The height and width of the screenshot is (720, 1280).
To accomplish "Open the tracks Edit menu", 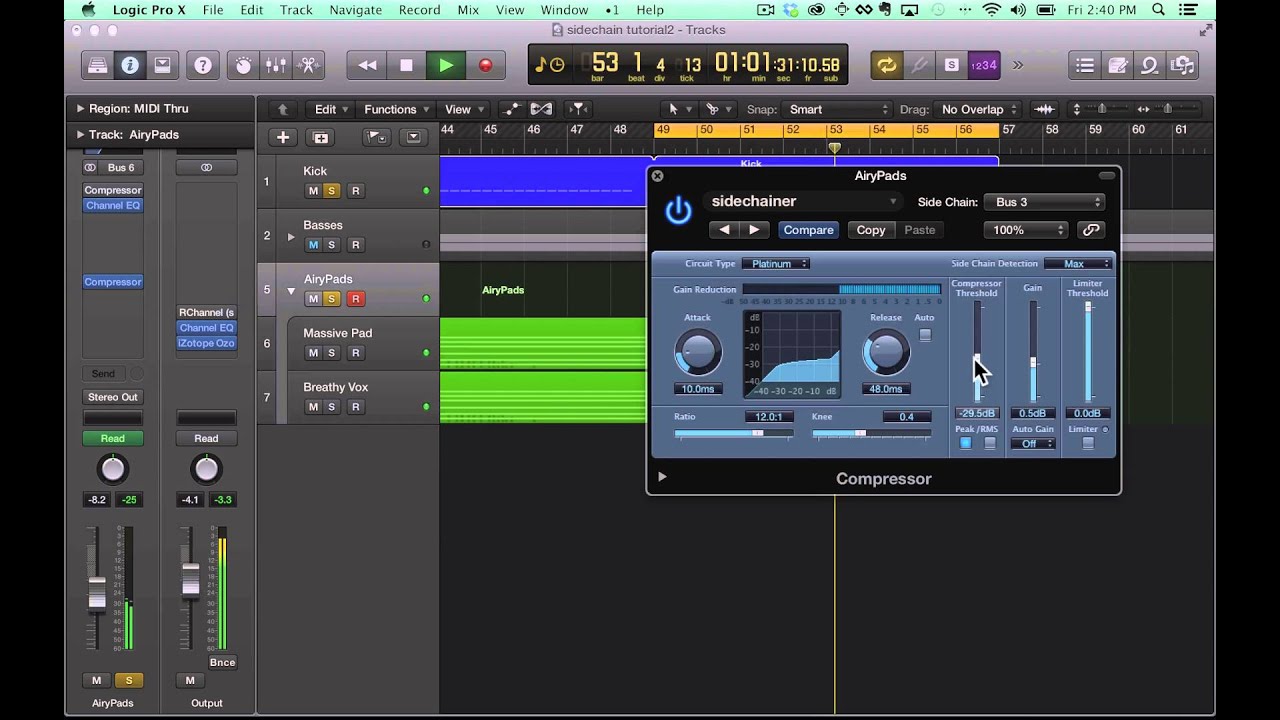I will click(x=331, y=109).
